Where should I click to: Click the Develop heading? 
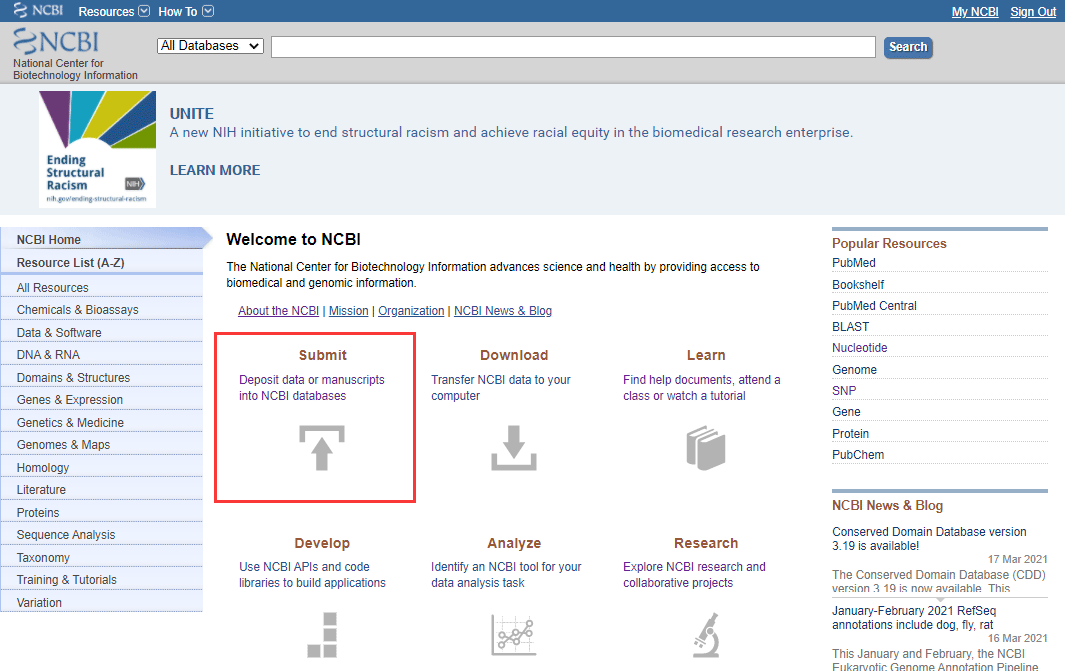pyautogui.click(x=322, y=543)
